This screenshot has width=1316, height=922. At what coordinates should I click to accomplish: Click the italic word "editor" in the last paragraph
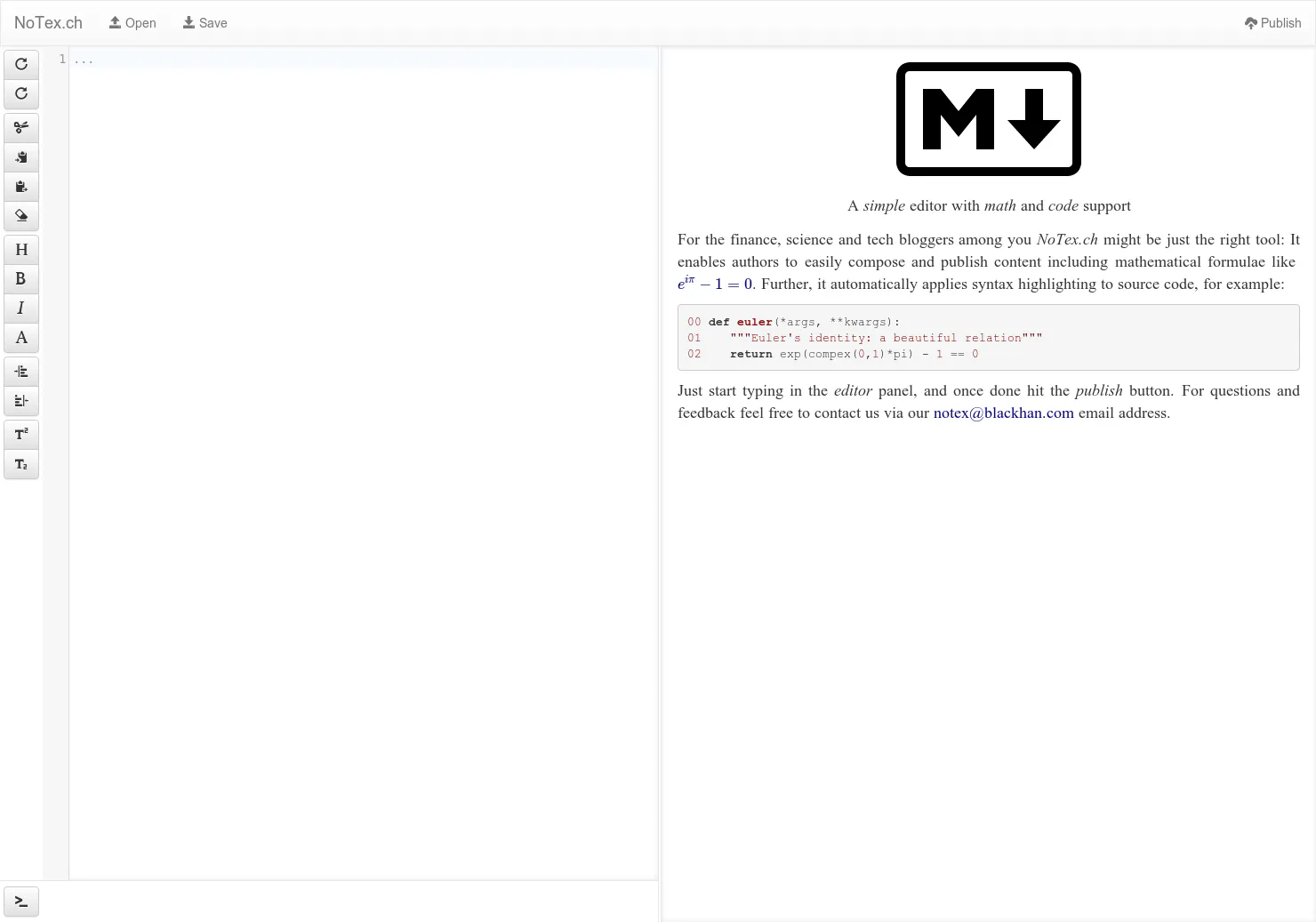coord(853,391)
